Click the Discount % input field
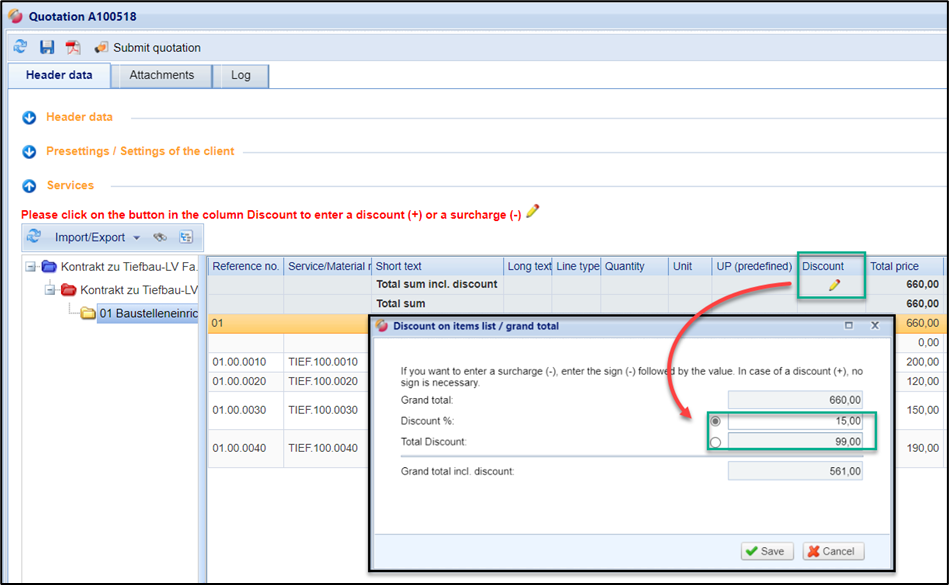The width and height of the screenshot is (949, 585). (x=795, y=421)
